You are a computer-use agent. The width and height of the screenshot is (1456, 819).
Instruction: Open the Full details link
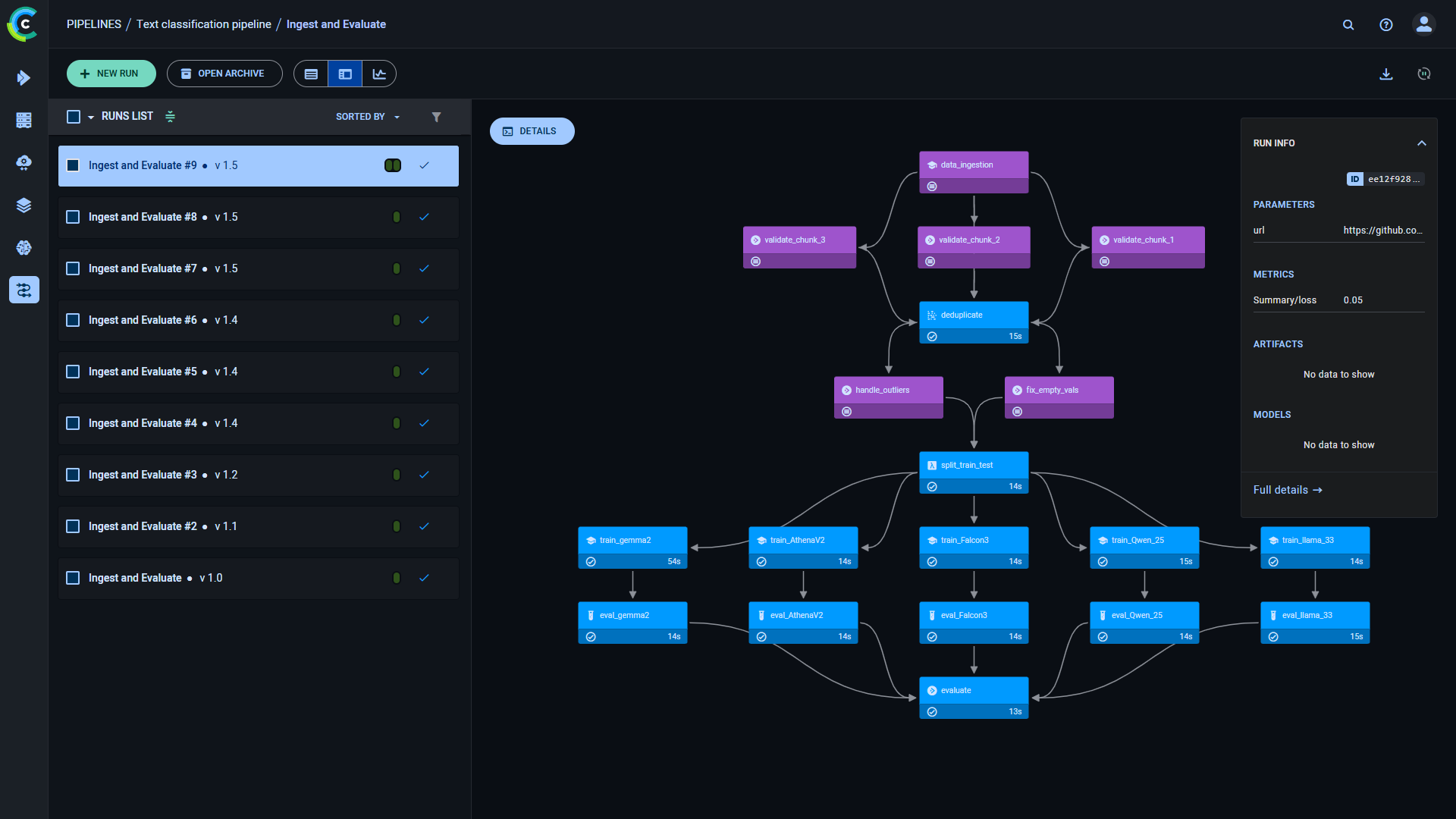tap(1288, 490)
